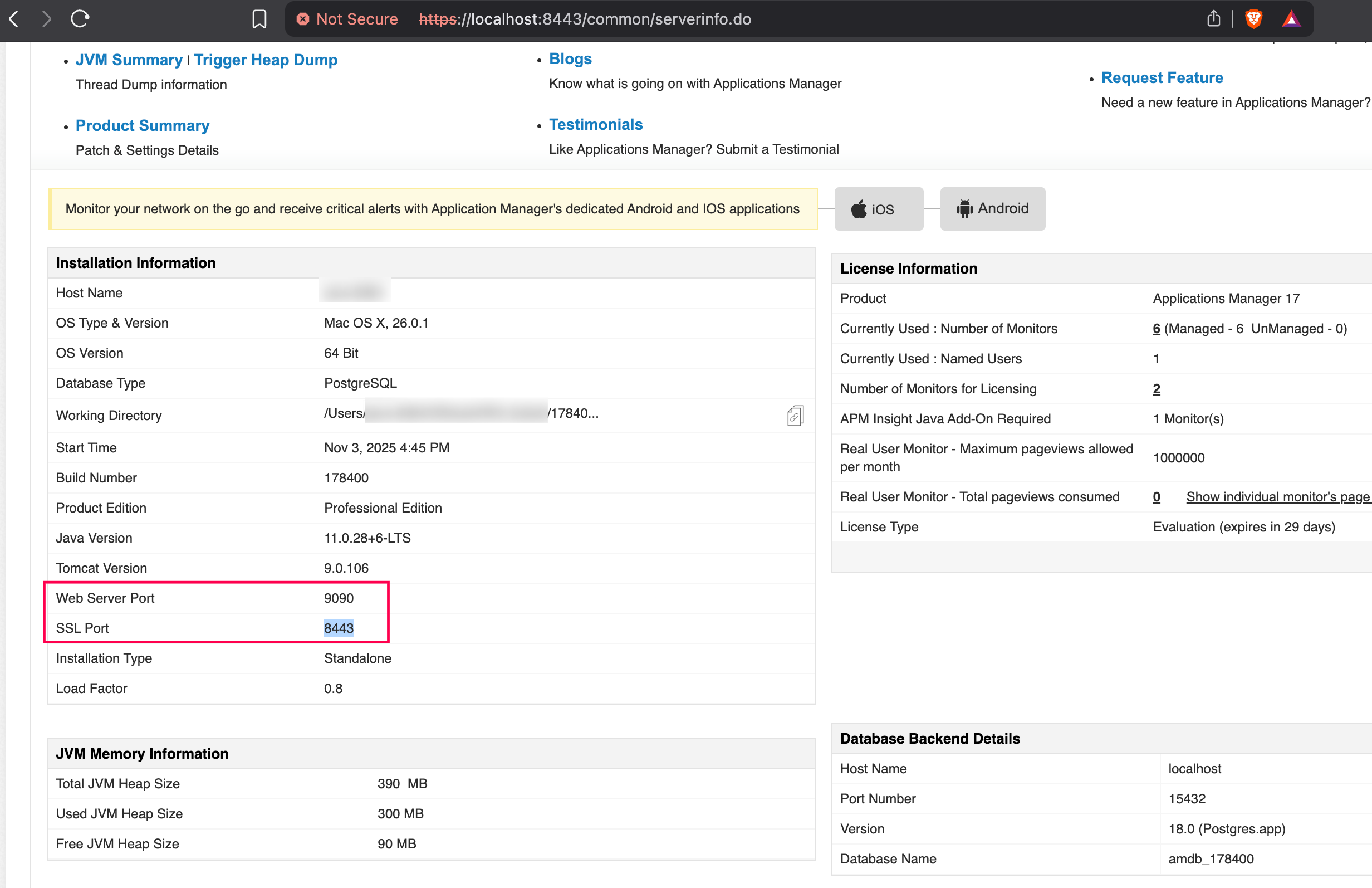The height and width of the screenshot is (888, 1372).
Task: Click the browser forward arrow
Action: tap(47, 19)
